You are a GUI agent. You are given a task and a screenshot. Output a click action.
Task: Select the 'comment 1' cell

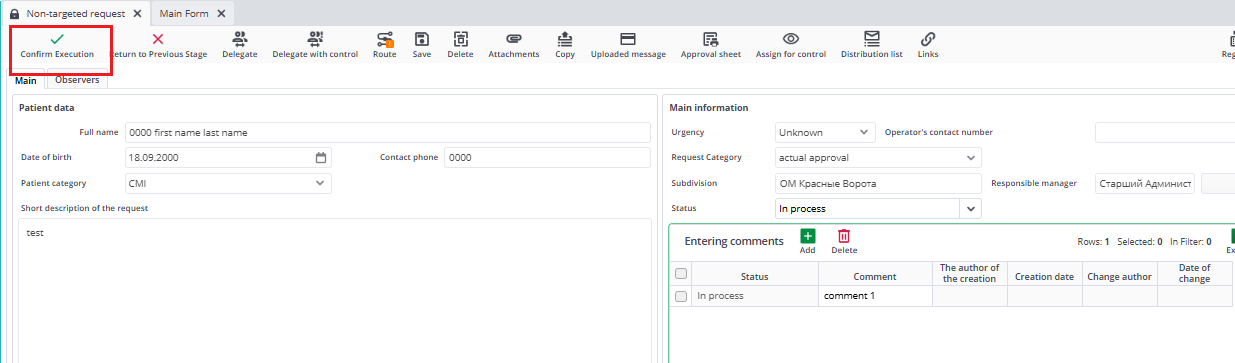875,296
